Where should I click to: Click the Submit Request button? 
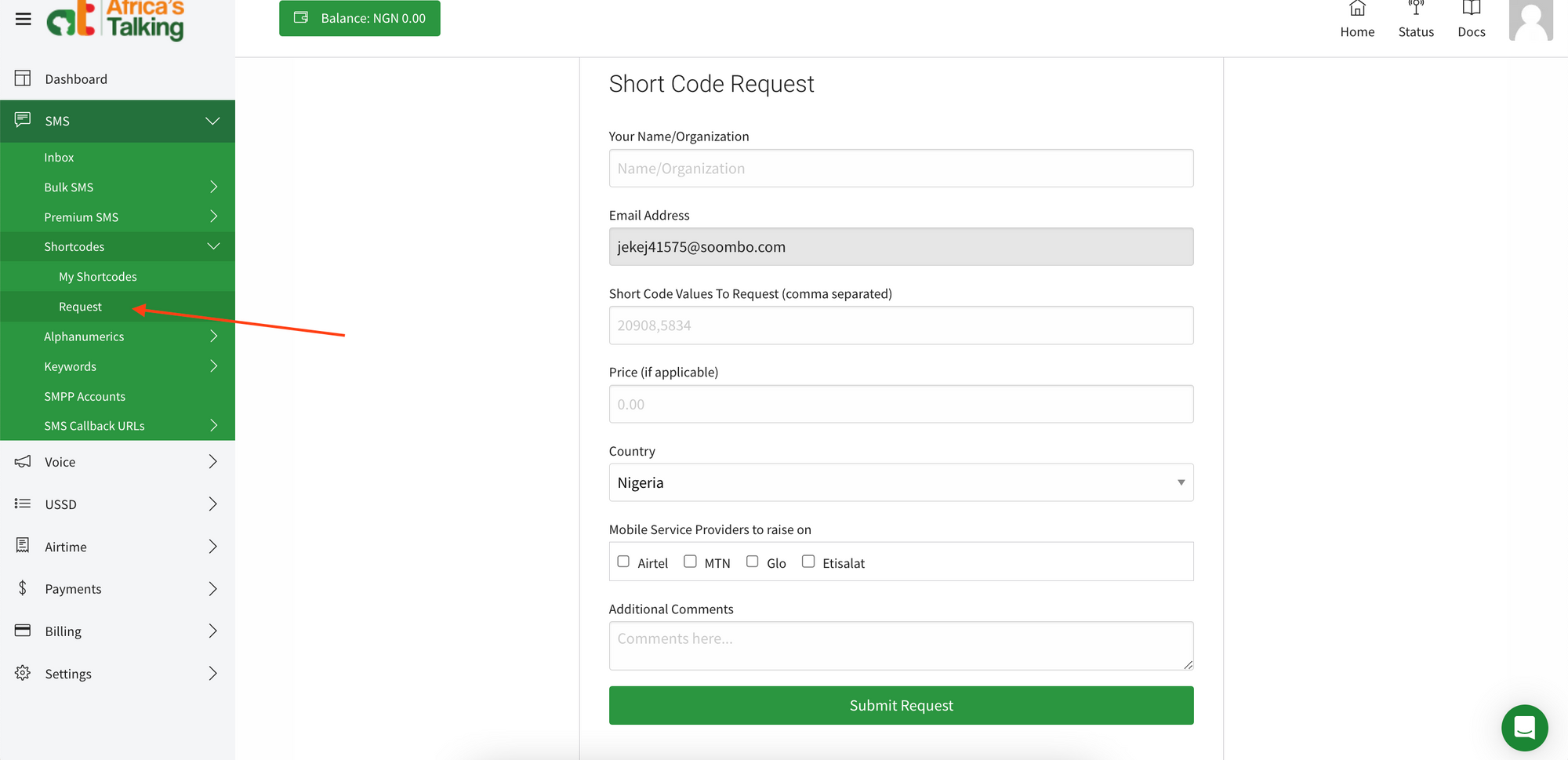click(901, 705)
